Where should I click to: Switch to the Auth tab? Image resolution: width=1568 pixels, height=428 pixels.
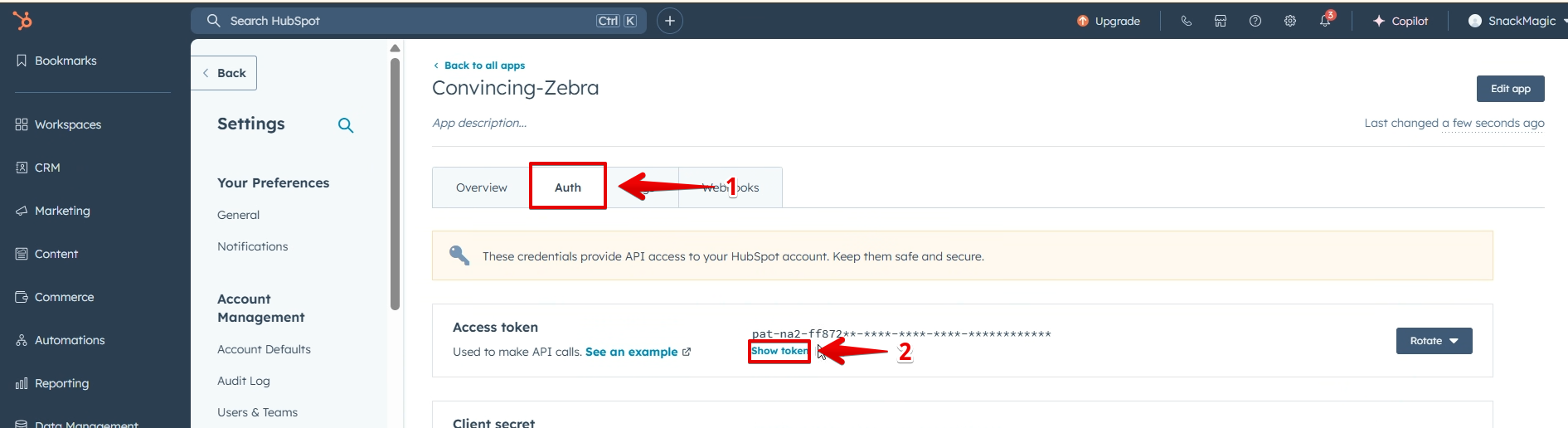[568, 187]
